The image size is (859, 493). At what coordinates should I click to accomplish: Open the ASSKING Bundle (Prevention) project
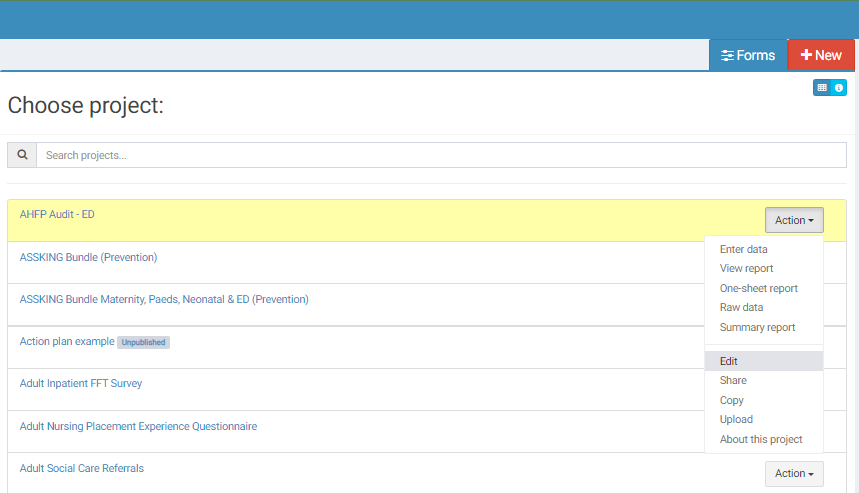88,257
